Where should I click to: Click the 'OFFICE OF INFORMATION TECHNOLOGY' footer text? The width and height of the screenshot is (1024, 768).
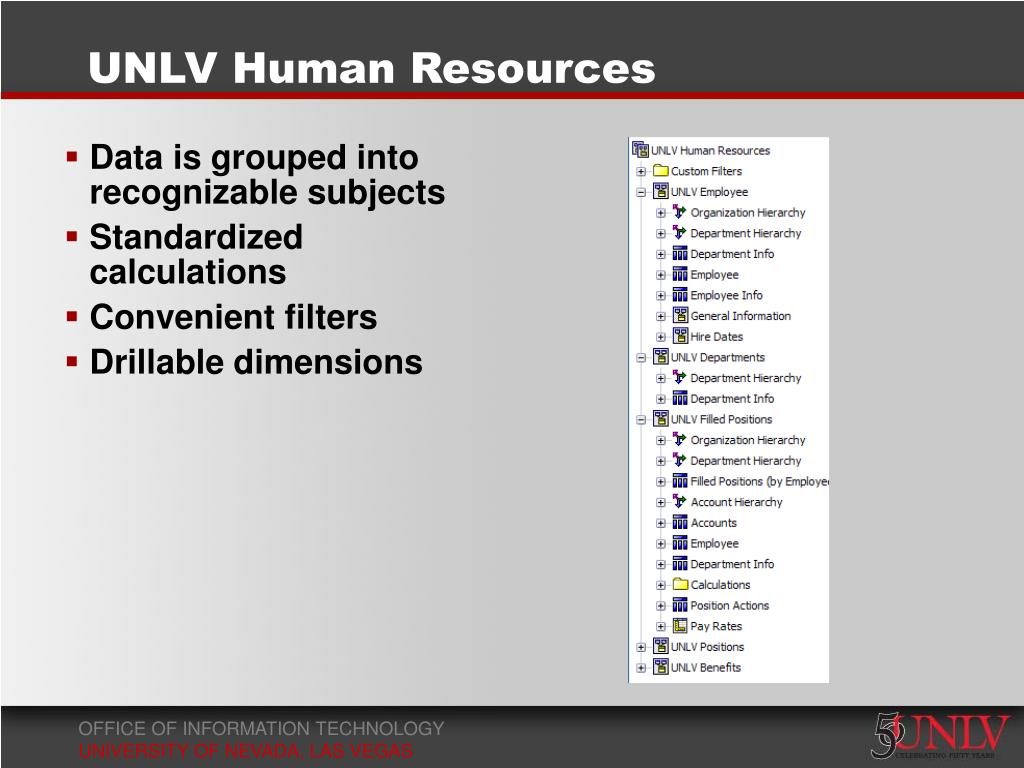pos(261,728)
